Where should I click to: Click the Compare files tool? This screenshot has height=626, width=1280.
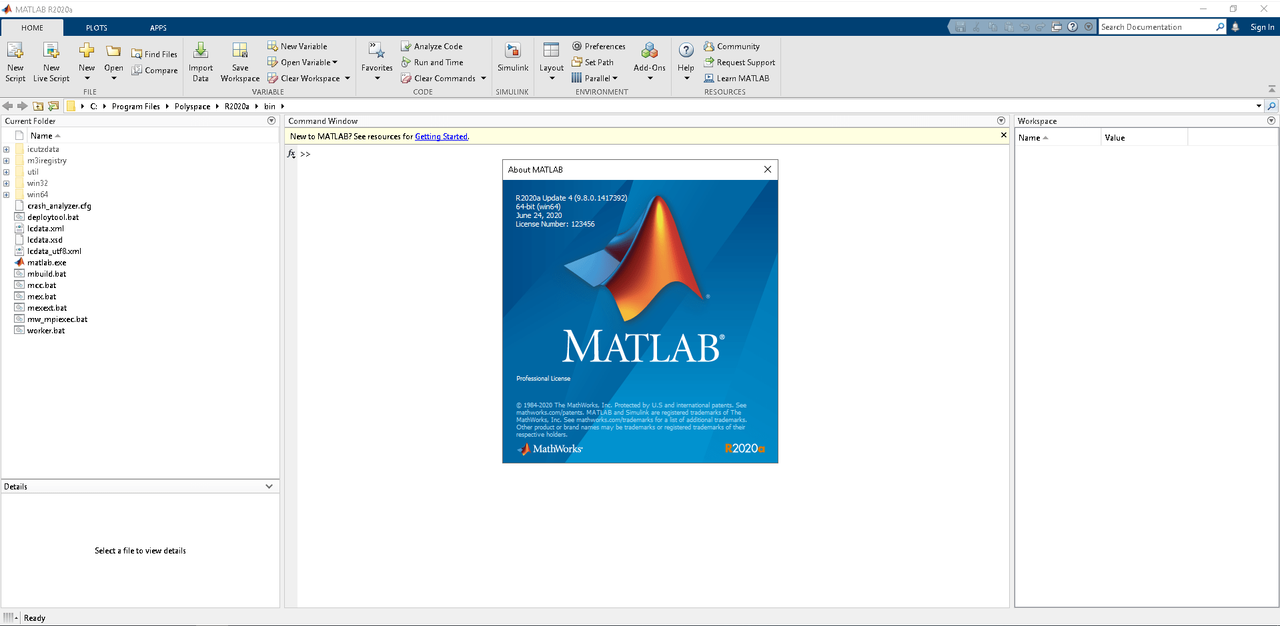154,70
